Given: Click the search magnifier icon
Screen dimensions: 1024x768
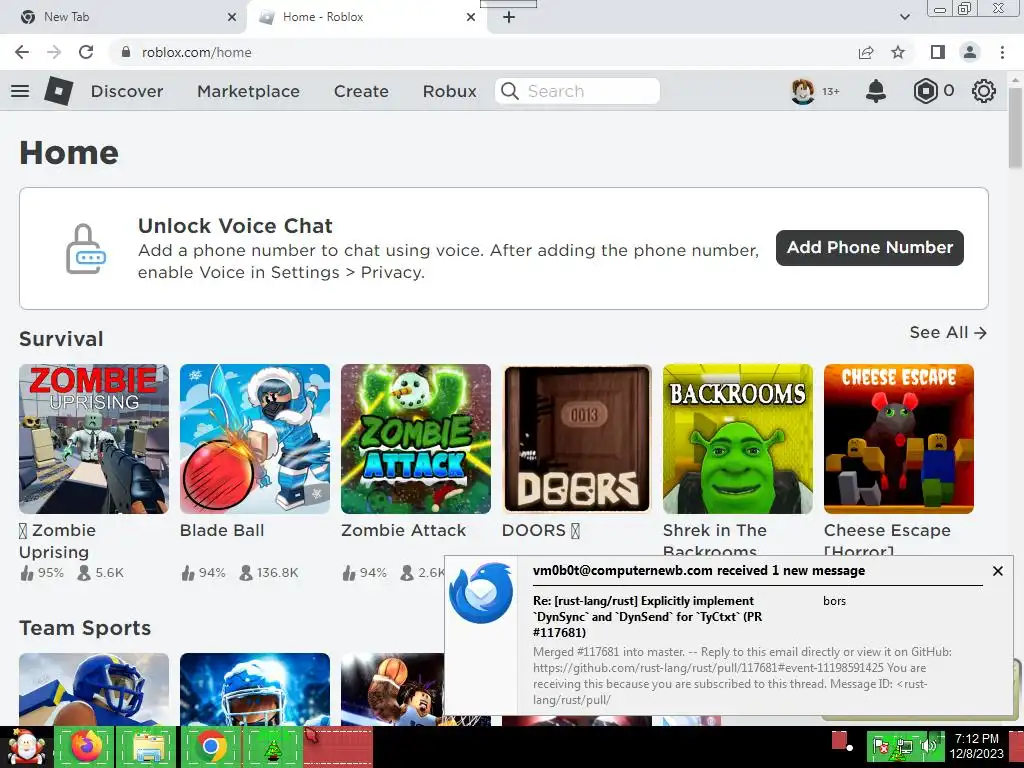Looking at the screenshot, I should (509, 91).
